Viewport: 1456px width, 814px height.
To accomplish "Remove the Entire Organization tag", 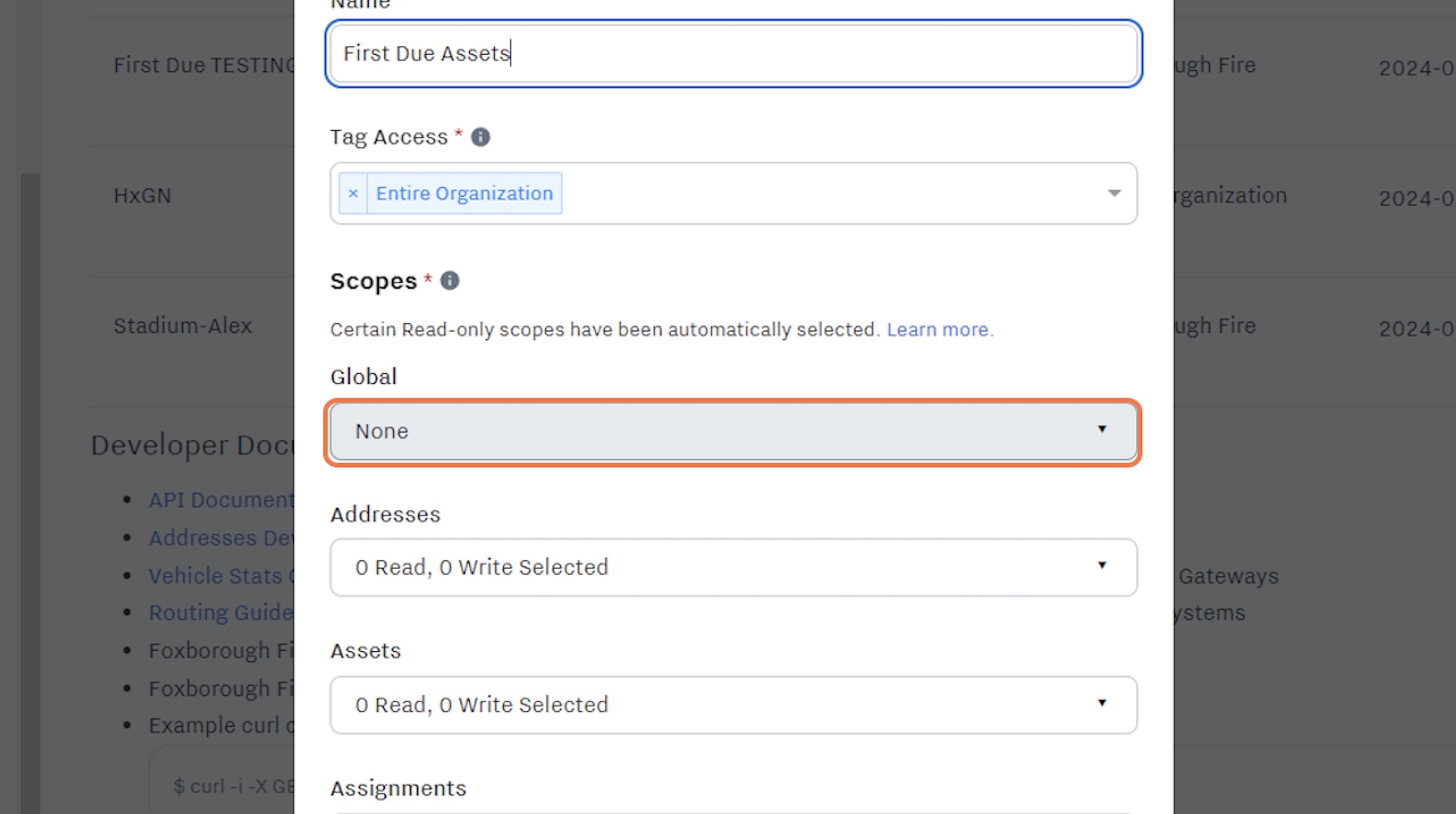I will point(353,193).
